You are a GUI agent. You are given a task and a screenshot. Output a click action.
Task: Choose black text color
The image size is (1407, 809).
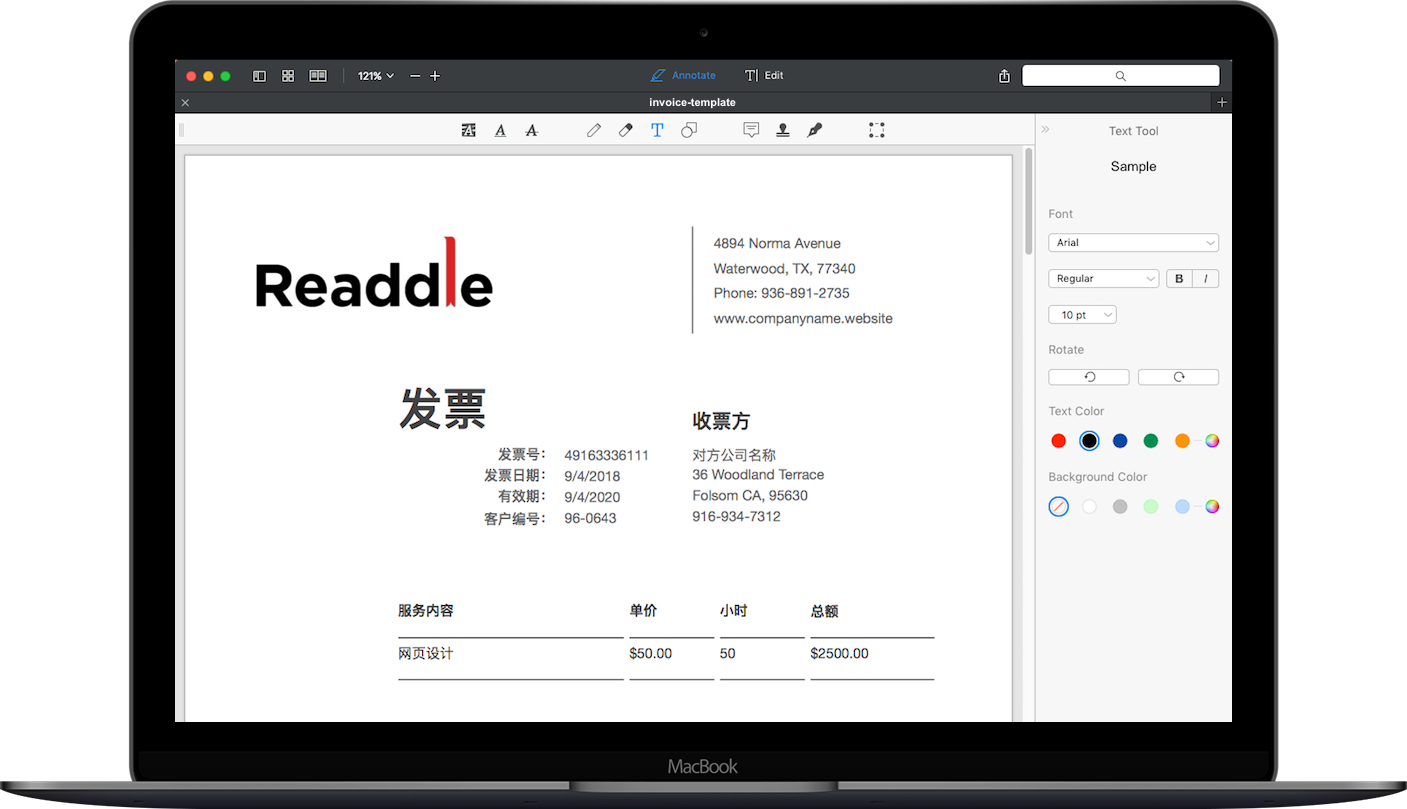click(x=1089, y=441)
